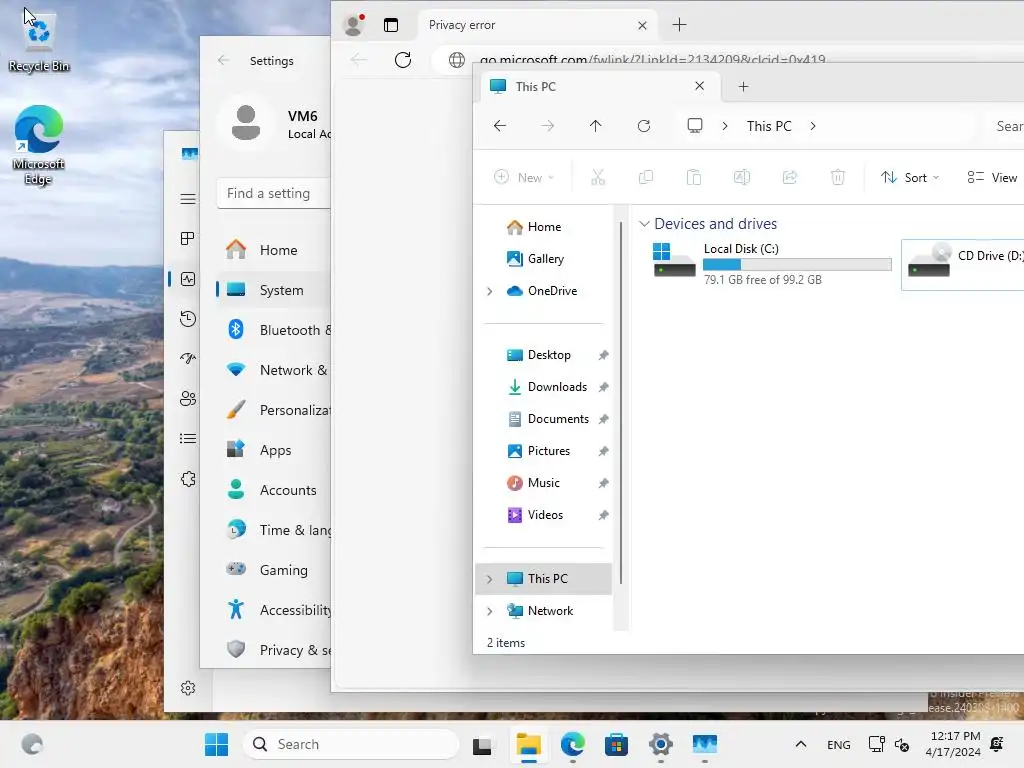The image size is (1024, 768).
Task: Select the This PC tab in File Explorer
Action: 601,86
